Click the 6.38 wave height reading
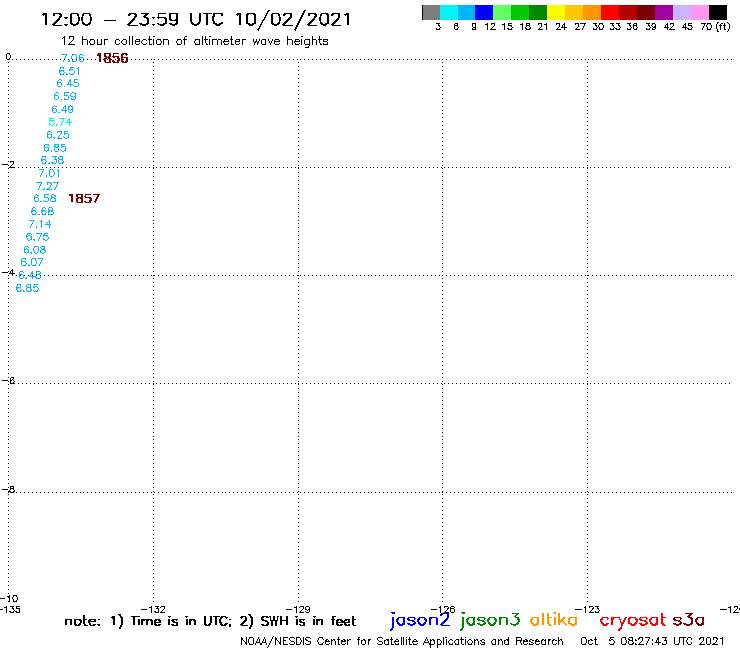This screenshot has width=740, height=650. [x=52, y=160]
